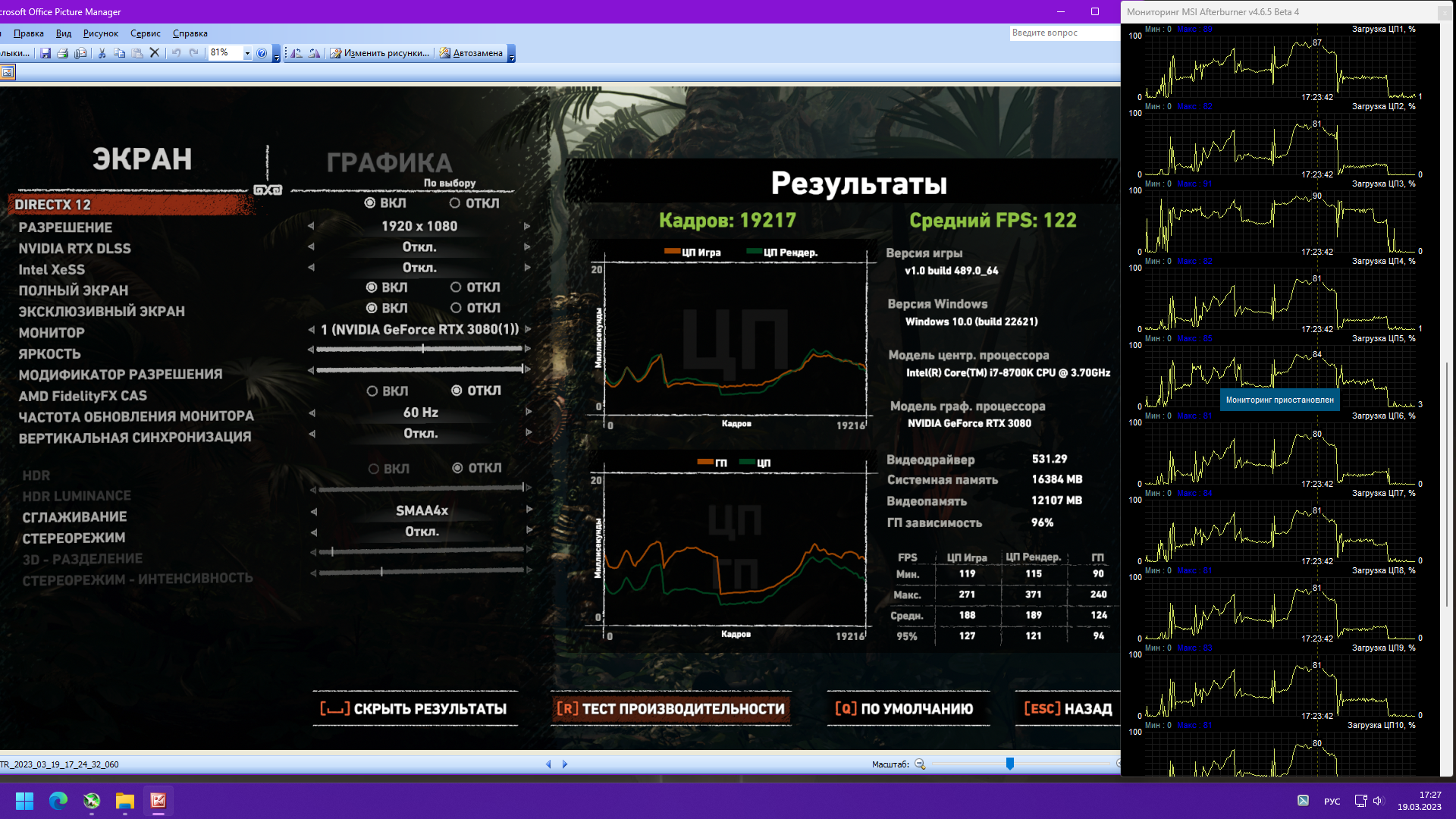The width and height of the screenshot is (1456, 819).
Task: Open the Рисунок menu
Action: [x=100, y=33]
